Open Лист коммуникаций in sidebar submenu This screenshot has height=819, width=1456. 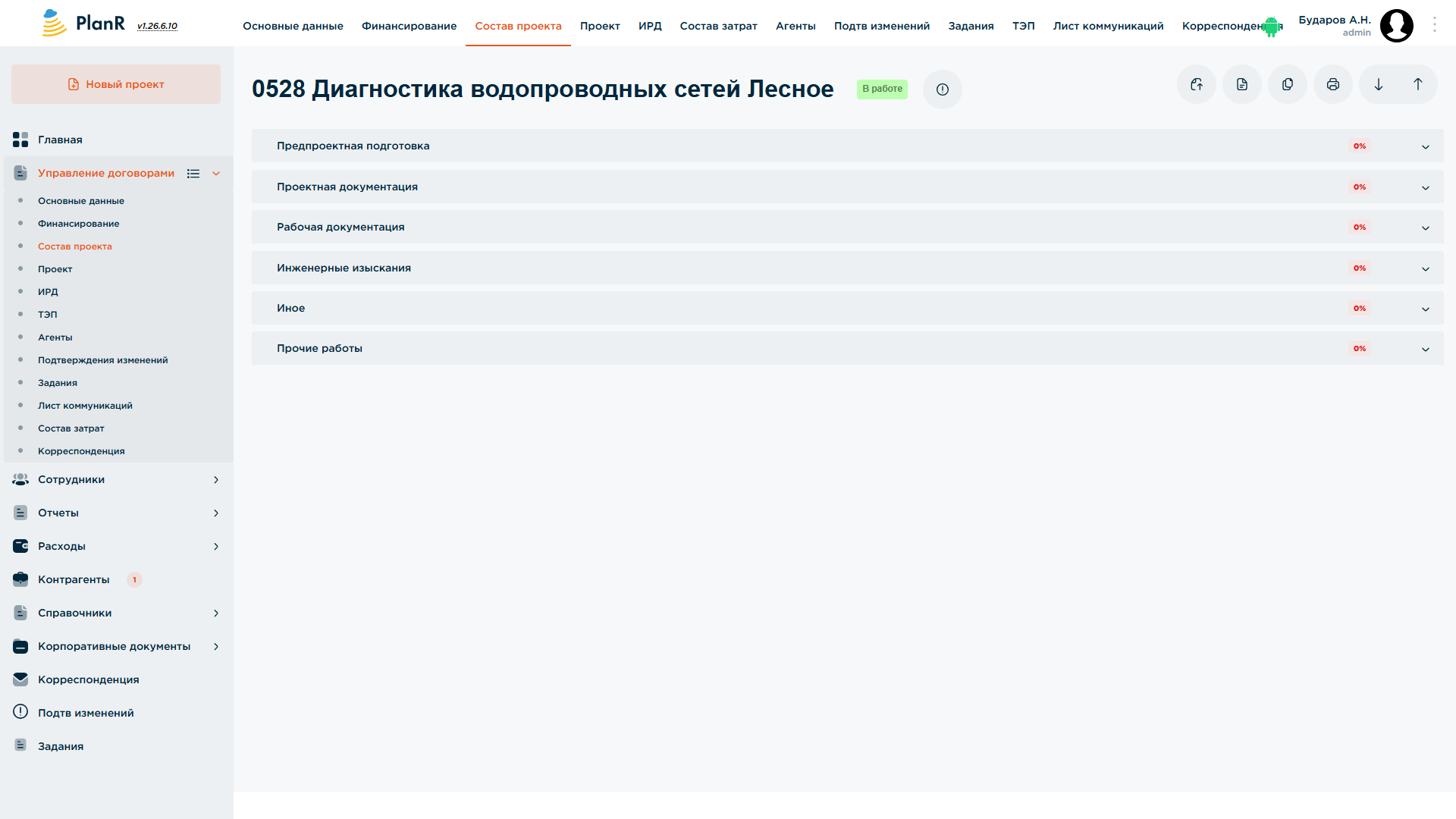tap(85, 406)
